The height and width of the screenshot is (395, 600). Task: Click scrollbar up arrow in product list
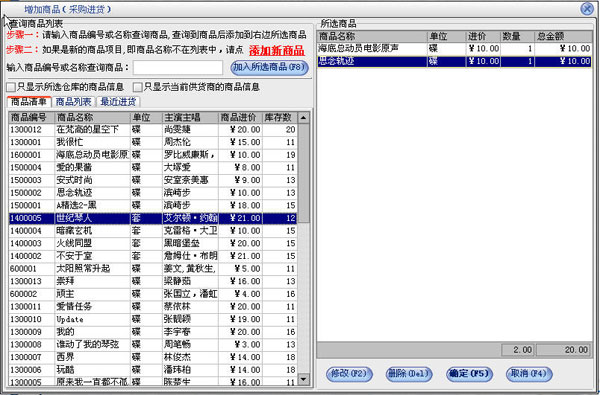(x=303, y=118)
